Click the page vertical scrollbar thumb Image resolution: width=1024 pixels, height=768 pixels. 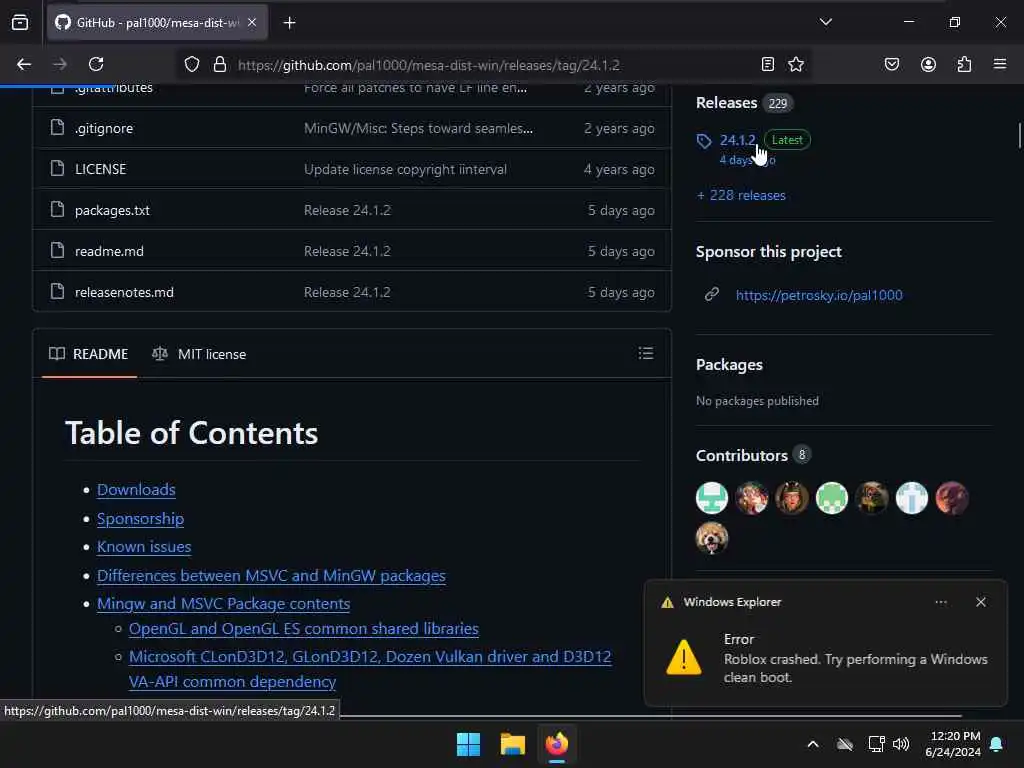[1019, 136]
